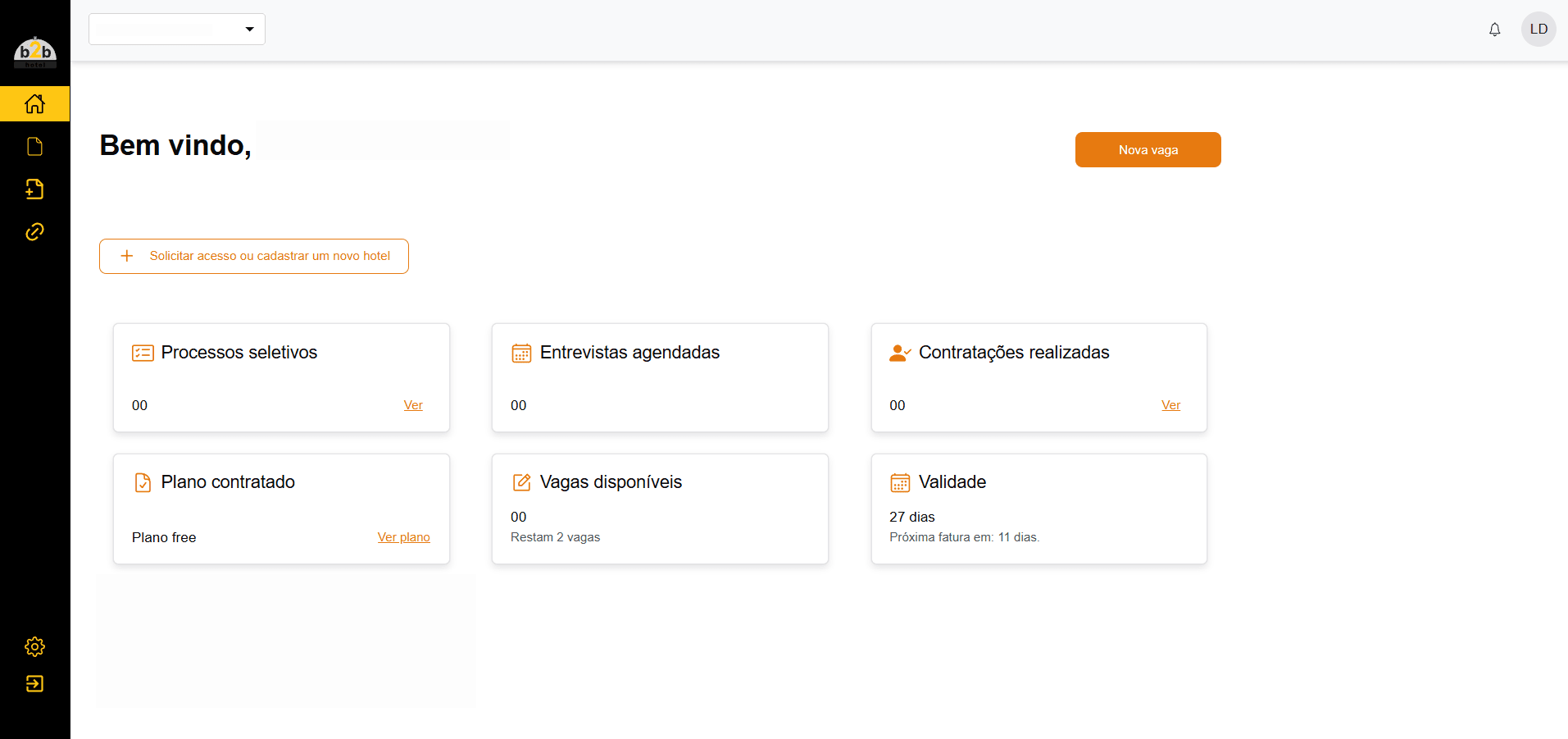Click the Plano contratado title

click(x=228, y=482)
